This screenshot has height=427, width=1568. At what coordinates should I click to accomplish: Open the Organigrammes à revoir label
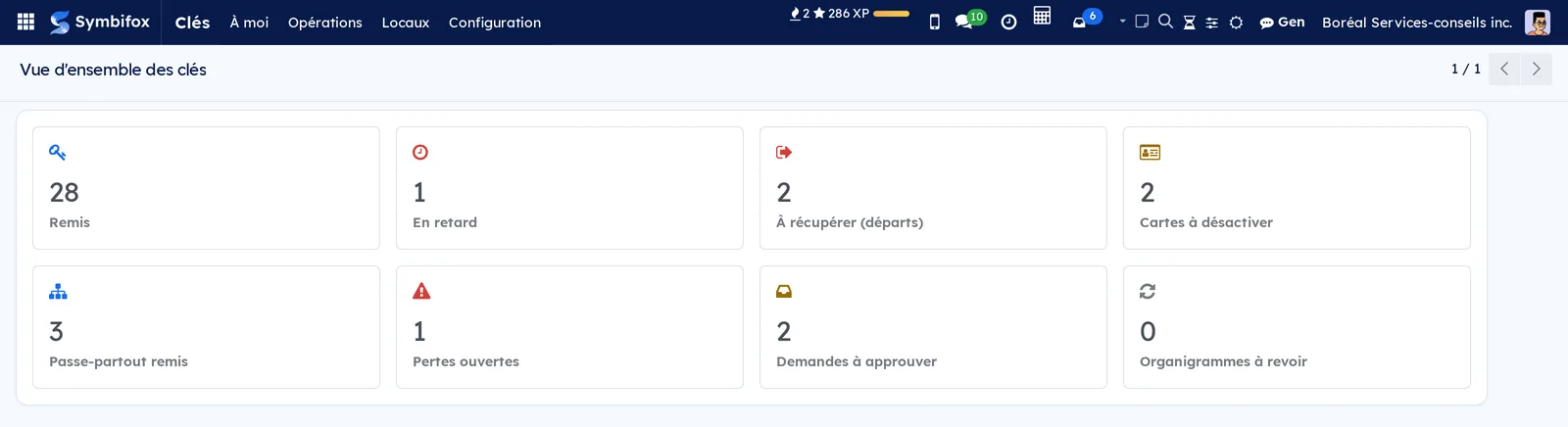[1223, 361]
